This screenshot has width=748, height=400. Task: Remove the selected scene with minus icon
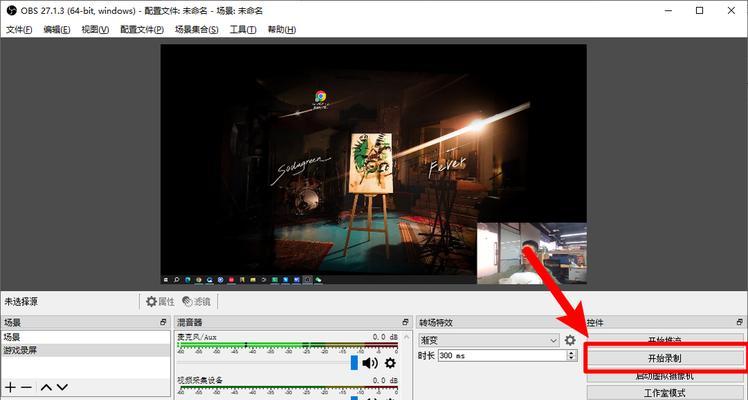pos(27,387)
